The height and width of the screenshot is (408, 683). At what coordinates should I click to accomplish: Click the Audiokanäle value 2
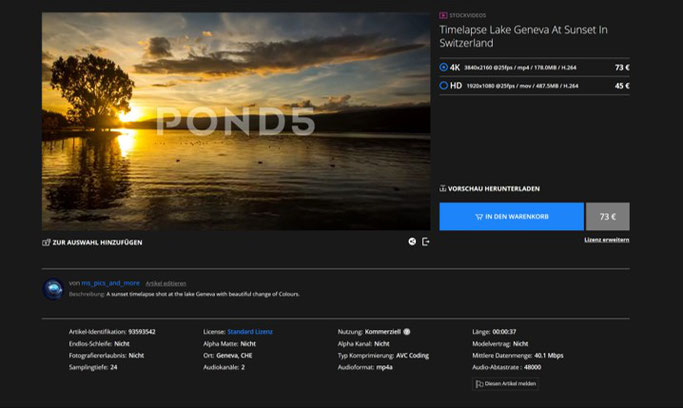pos(243,367)
